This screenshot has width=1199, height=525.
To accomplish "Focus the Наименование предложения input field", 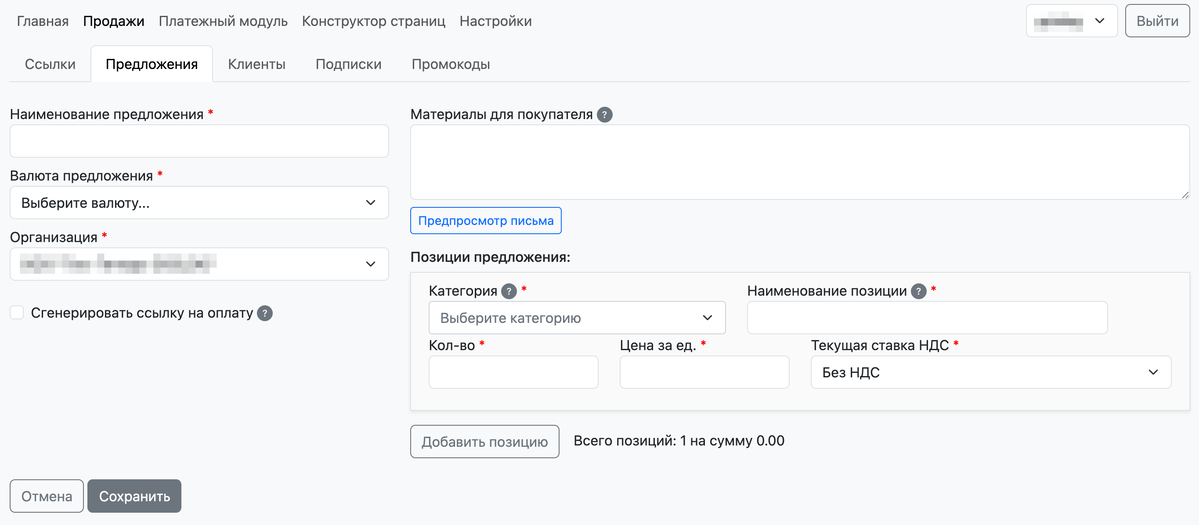I will pyautogui.click(x=199, y=142).
